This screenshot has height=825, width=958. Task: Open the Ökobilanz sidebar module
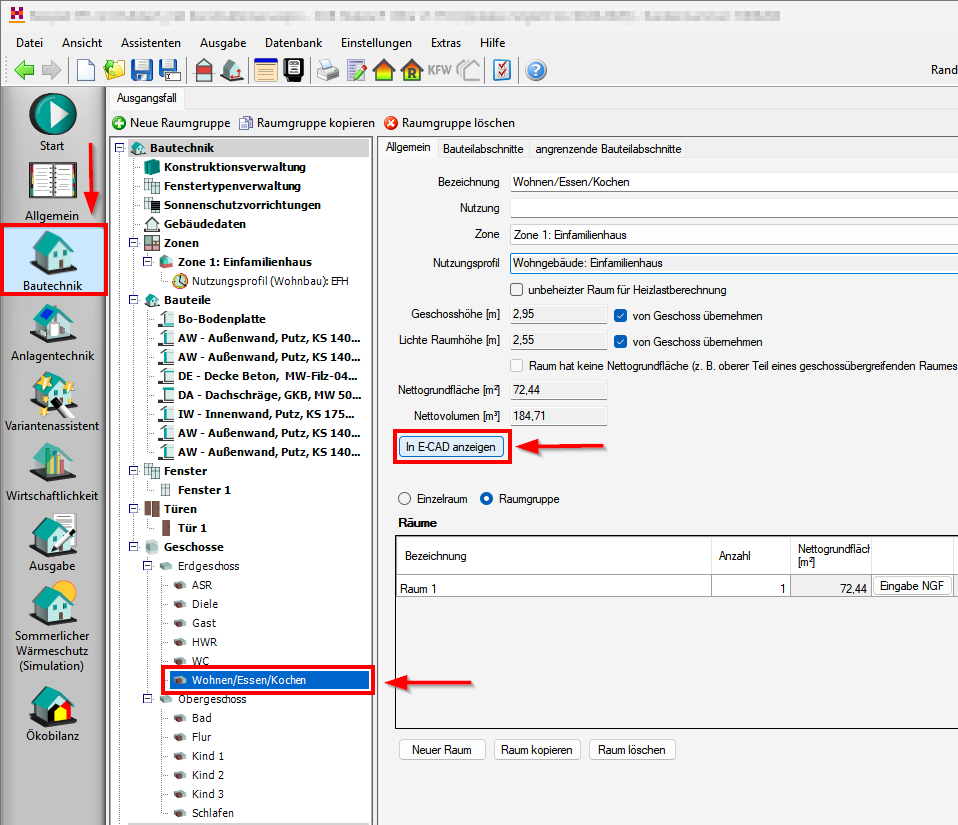coord(52,712)
